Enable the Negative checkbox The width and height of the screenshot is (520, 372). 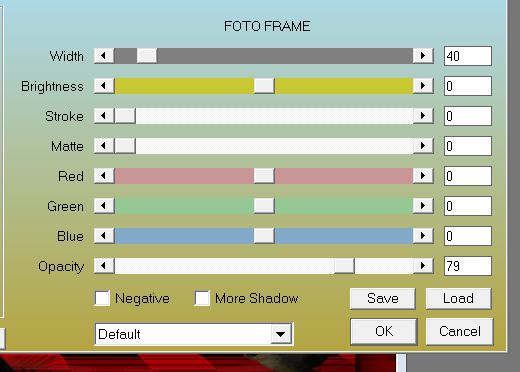pos(102,298)
